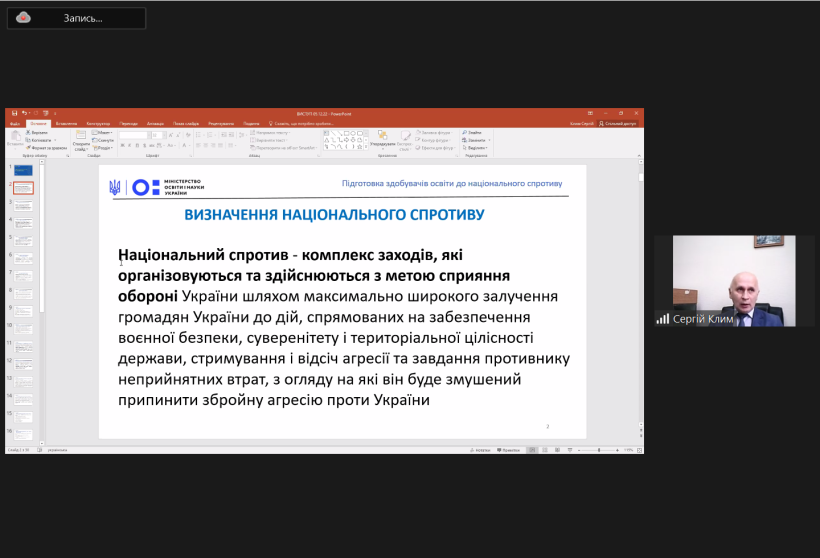The height and width of the screenshot is (558, 820).
Task: Expand the shapes gallery More arrow
Action: [366, 147]
